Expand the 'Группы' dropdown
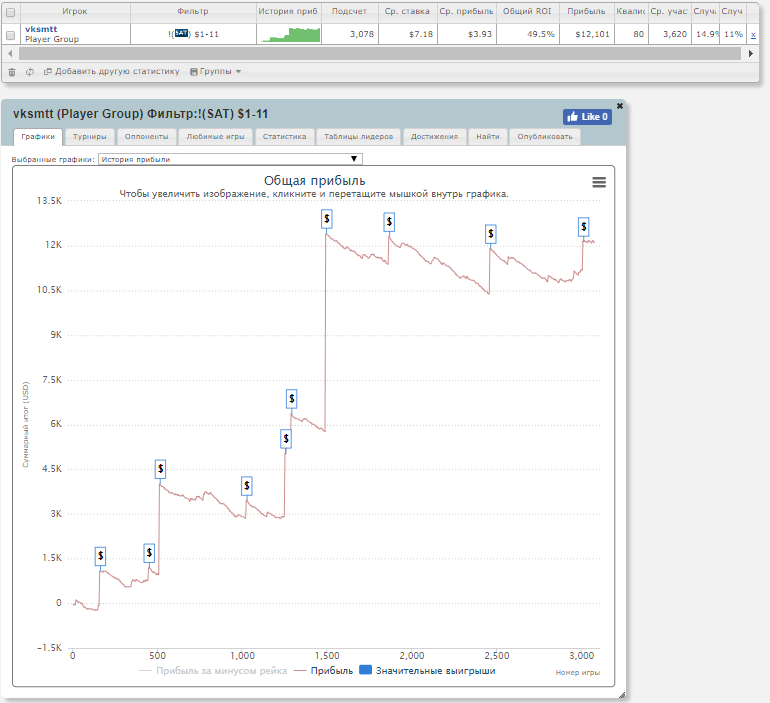The width and height of the screenshot is (770, 703). 216,72
